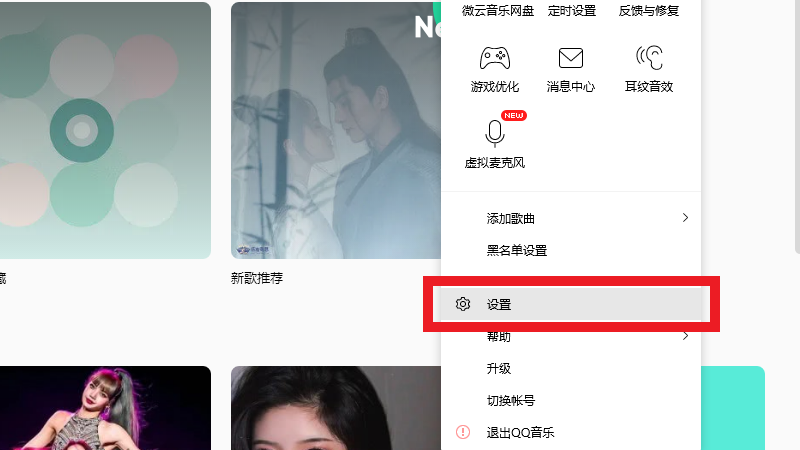Open 定时设置
Screen dimensions: 800x450
[x=572, y=10]
